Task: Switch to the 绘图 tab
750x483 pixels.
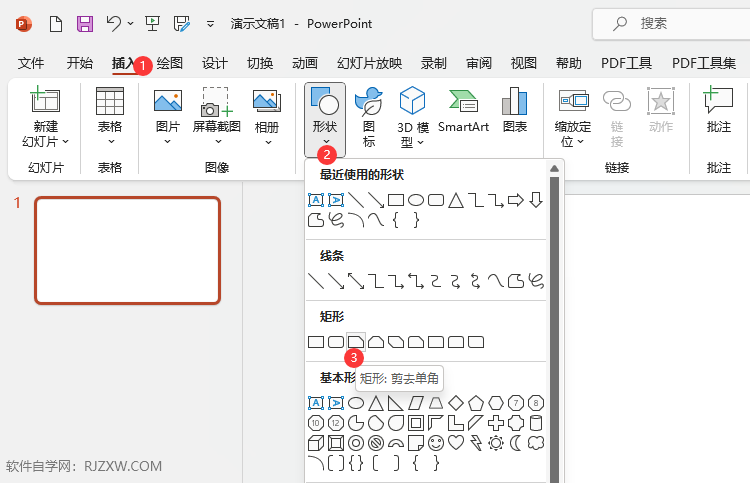Action: (169, 63)
